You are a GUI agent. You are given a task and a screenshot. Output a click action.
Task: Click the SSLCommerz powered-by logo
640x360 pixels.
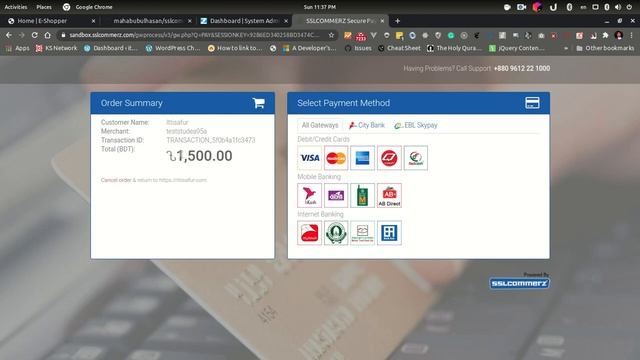(519, 283)
